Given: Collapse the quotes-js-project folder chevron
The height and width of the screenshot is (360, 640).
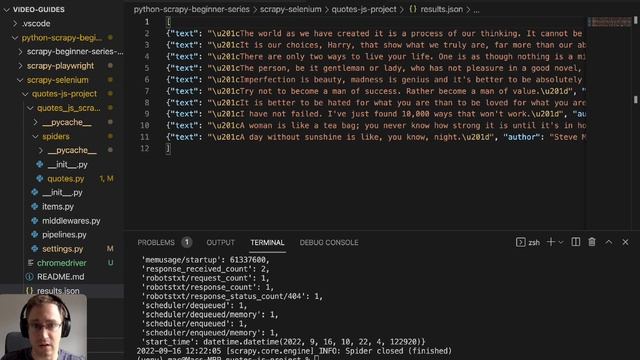Looking at the screenshot, I should (25, 94).
